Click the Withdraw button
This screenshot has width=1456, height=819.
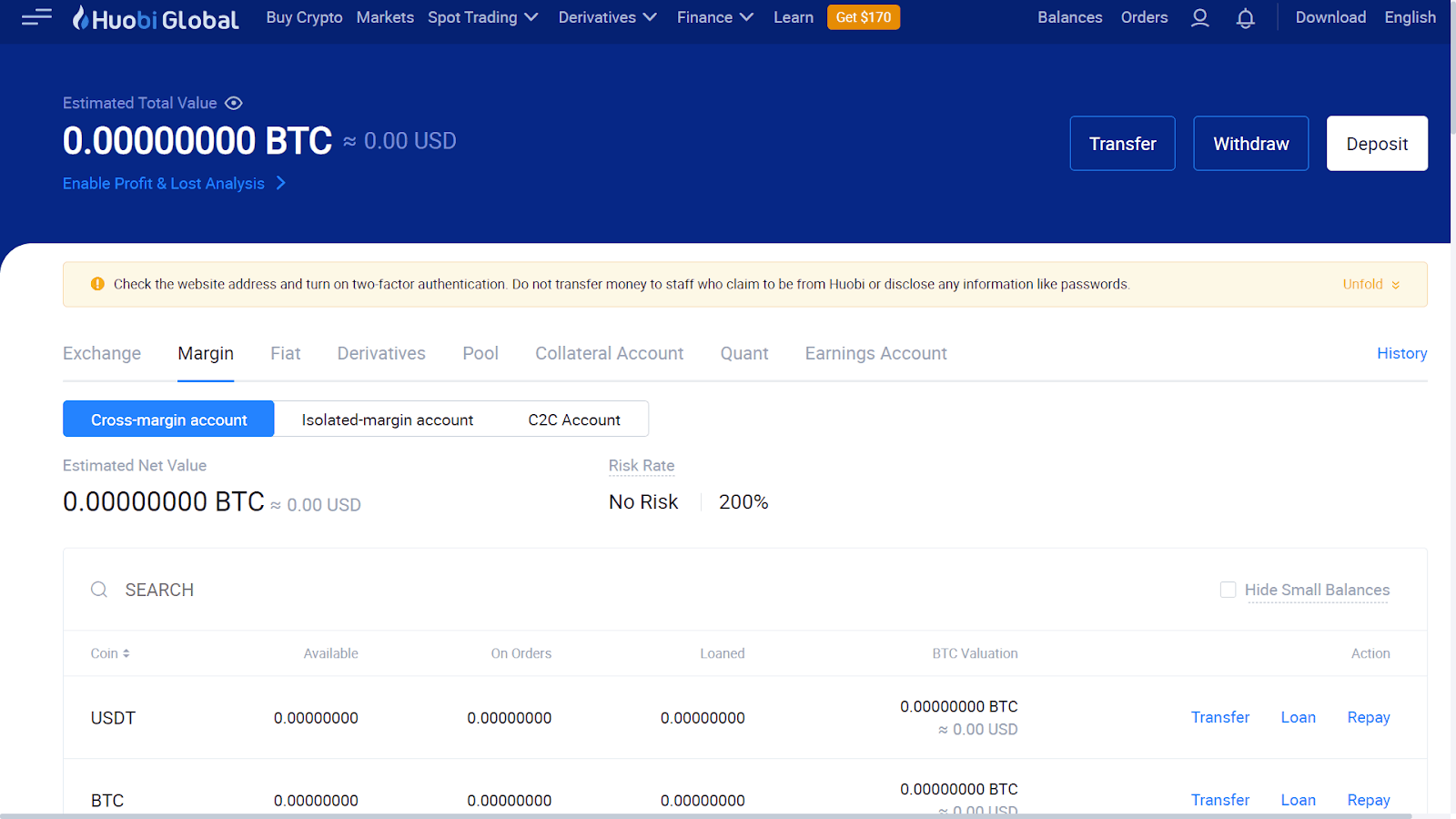coord(1251,143)
